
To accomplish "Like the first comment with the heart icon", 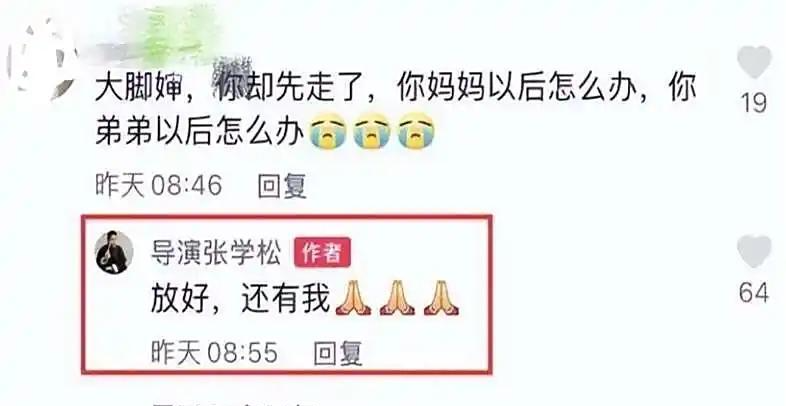I will click(x=754, y=62).
